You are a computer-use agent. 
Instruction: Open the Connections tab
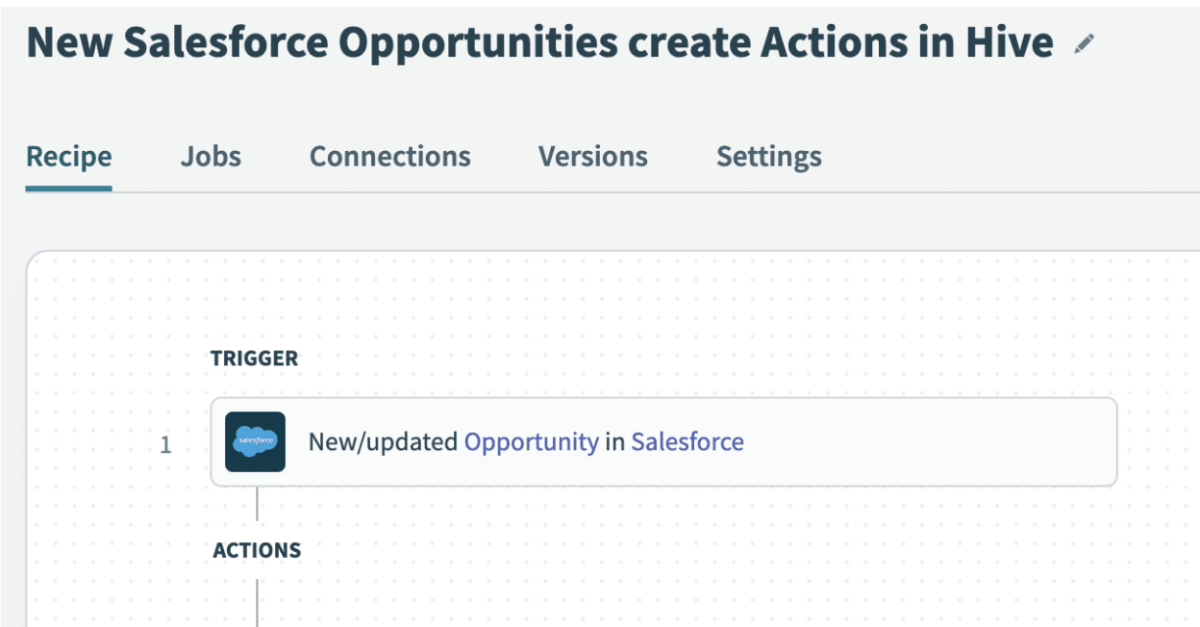point(390,156)
